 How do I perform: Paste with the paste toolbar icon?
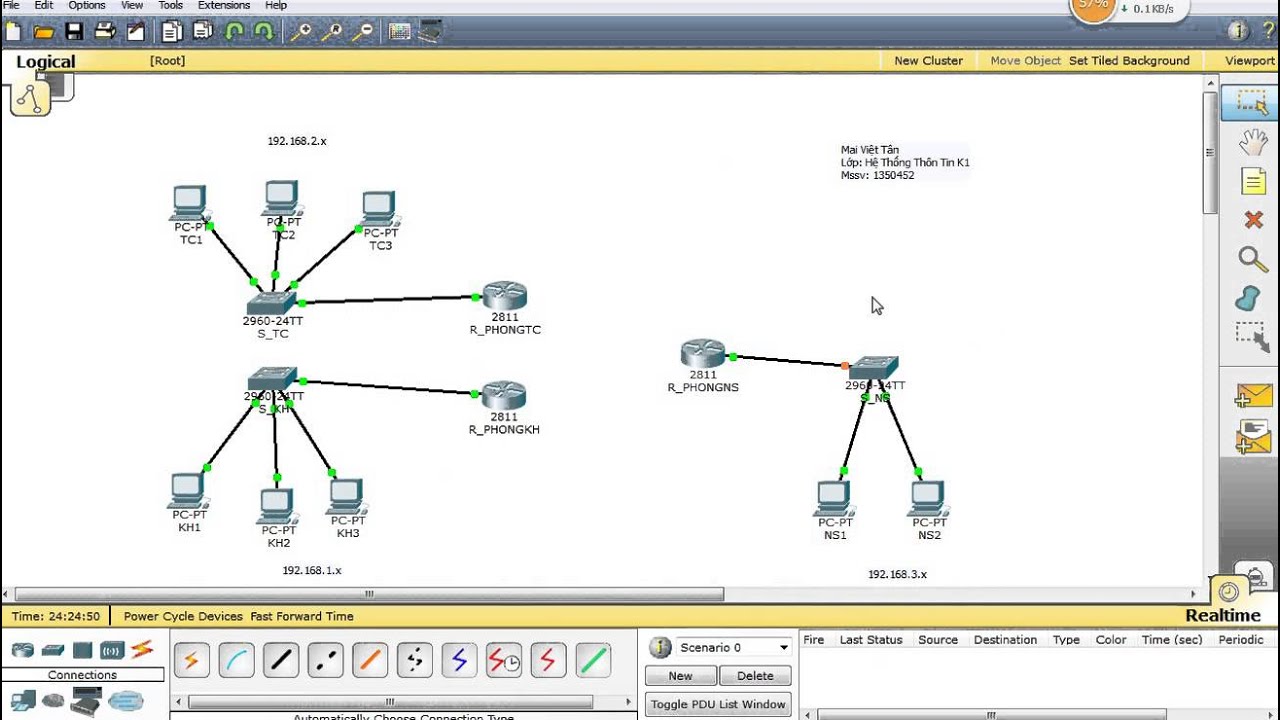click(x=203, y=32)
